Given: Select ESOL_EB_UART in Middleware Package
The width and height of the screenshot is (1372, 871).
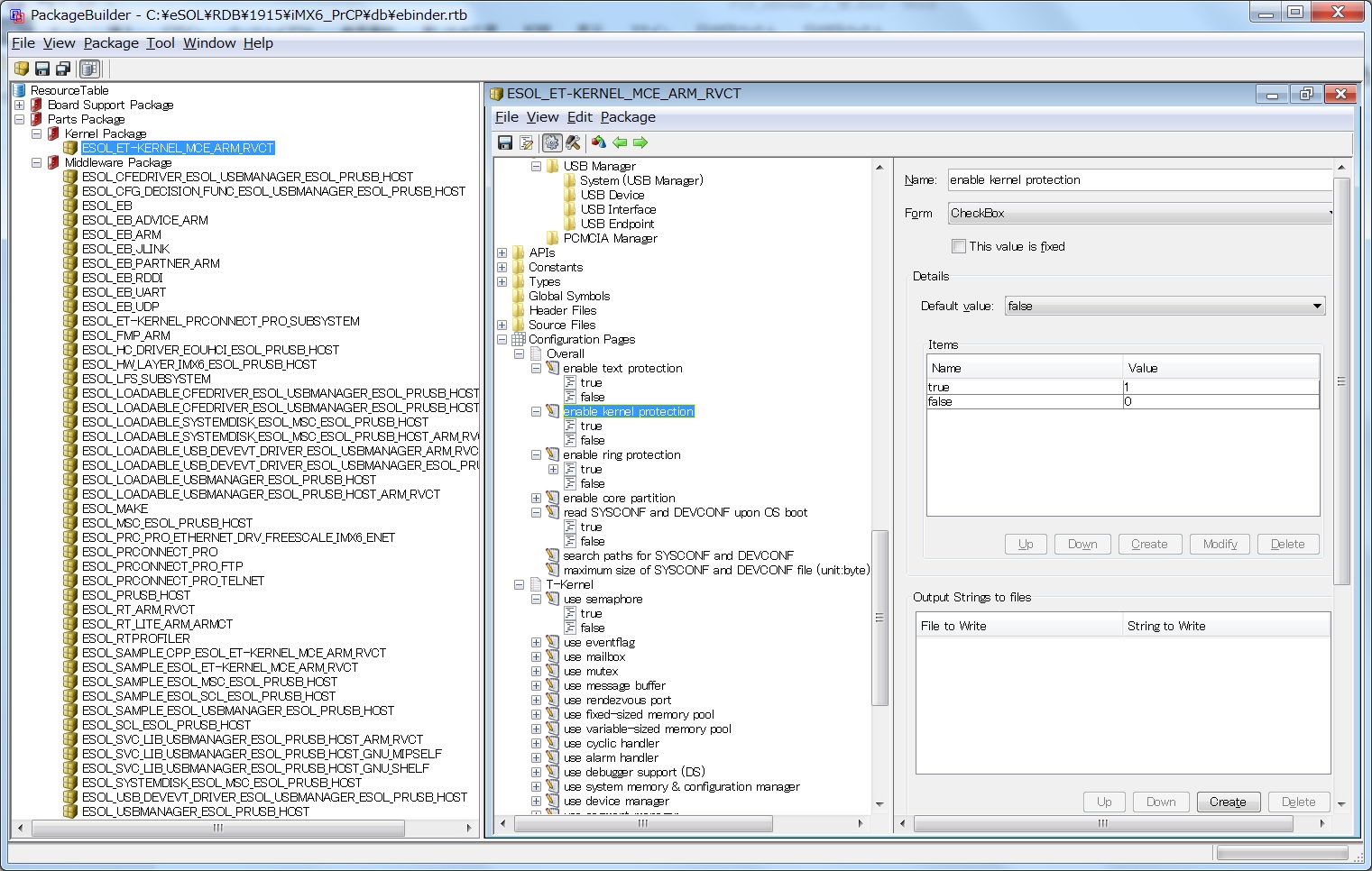Looking at the screenshot, I should pyautogui.click(x=124, y=292).
